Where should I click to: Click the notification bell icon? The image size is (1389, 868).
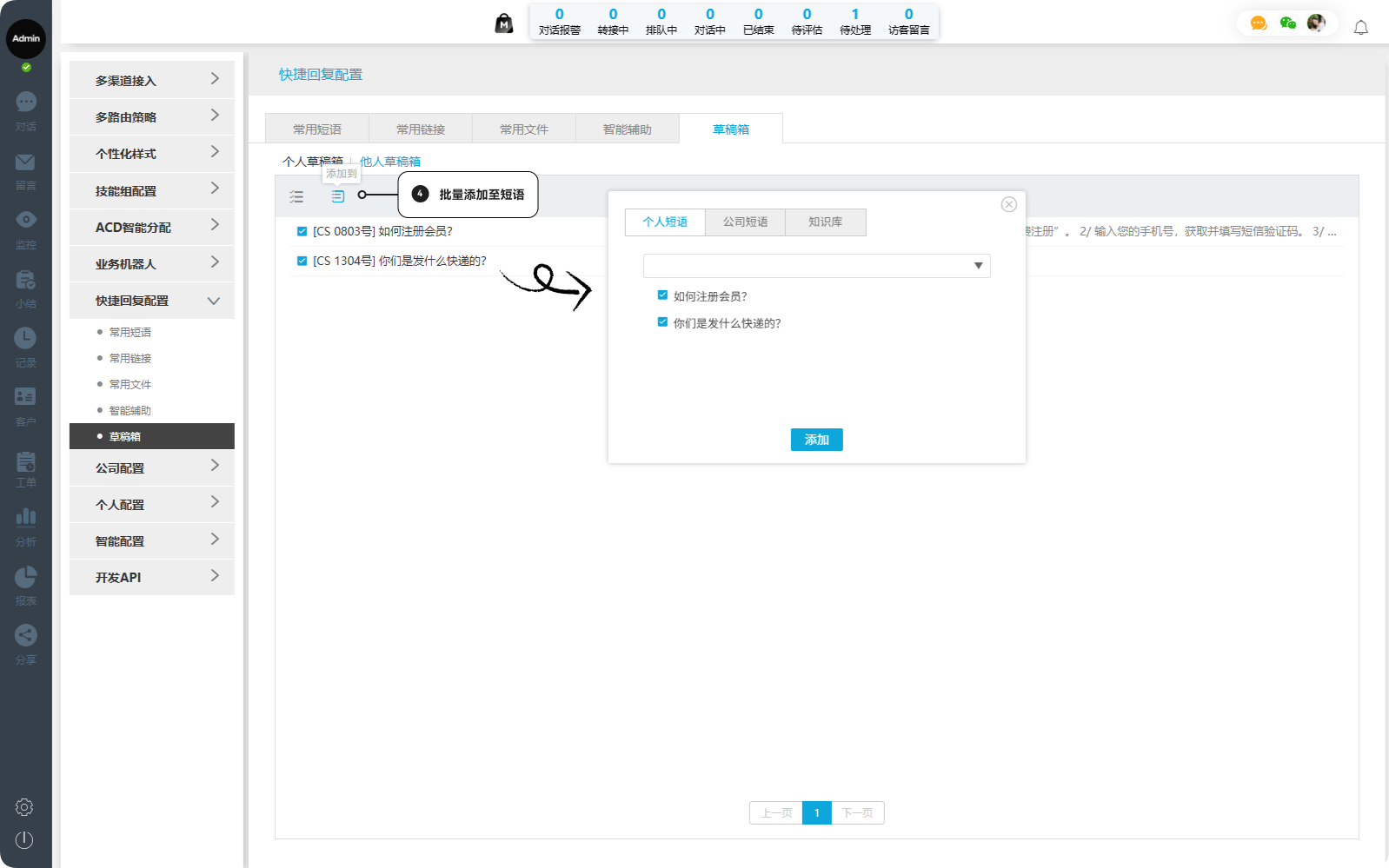[x=1360, y=28]
